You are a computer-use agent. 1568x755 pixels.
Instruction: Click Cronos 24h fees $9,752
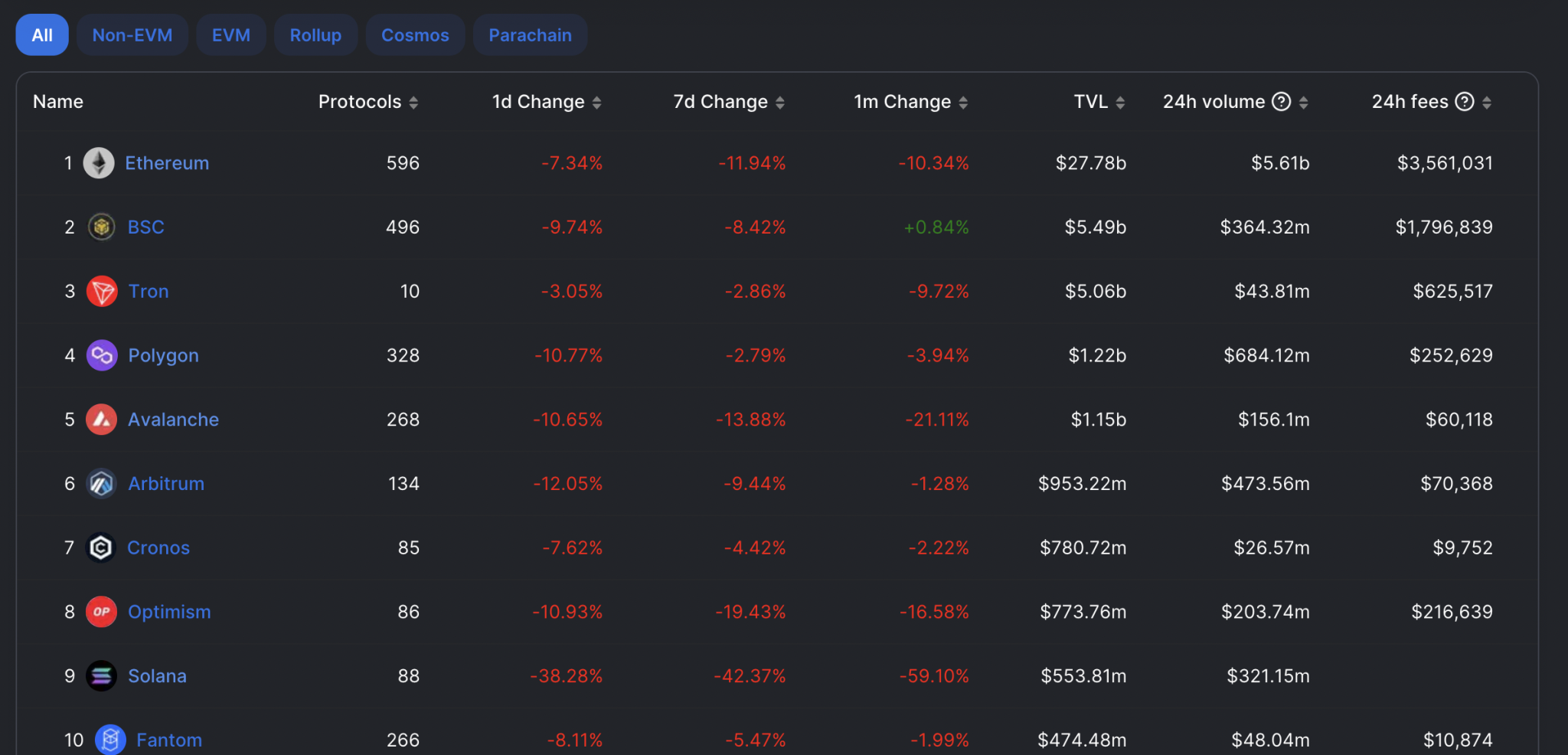click(1463, 547)
